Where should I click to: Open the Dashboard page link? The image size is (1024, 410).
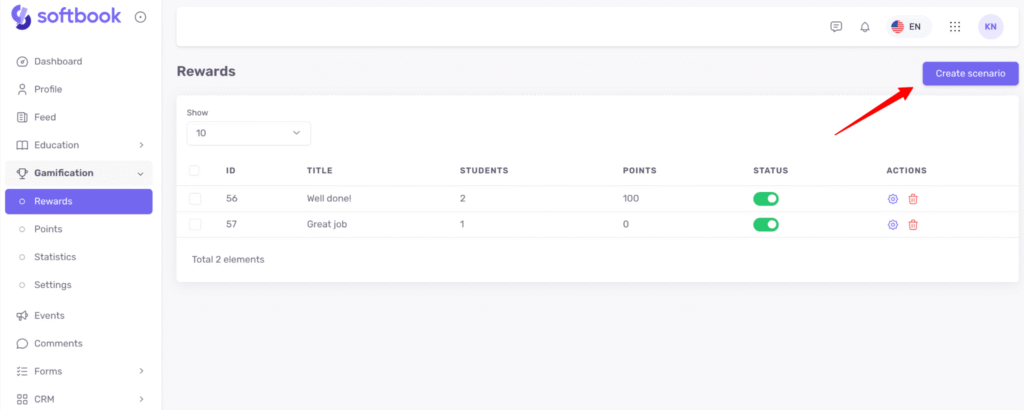58,61
